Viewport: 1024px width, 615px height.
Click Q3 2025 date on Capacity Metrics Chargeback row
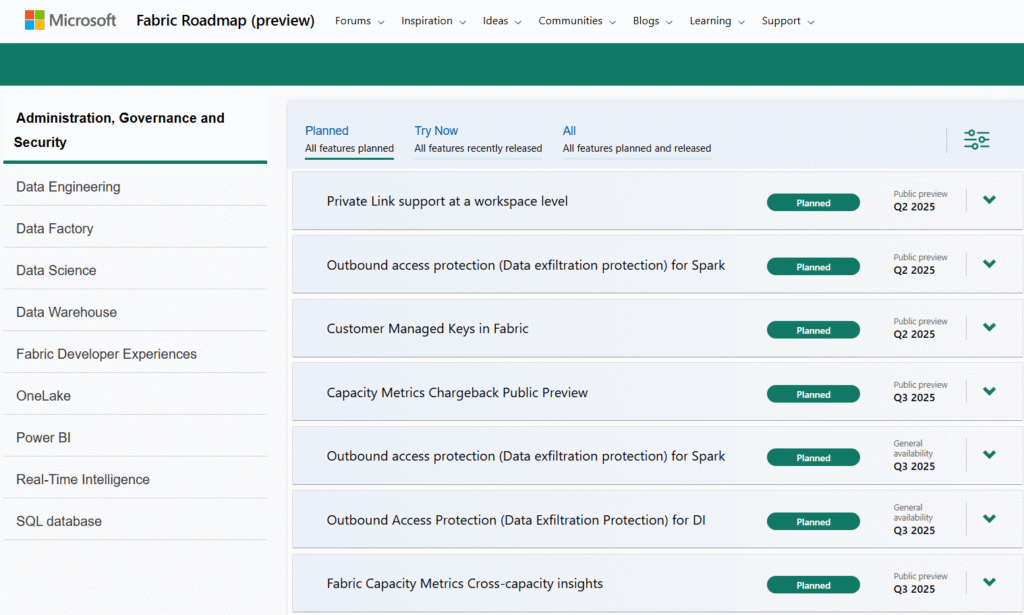(x=914, y=397)
